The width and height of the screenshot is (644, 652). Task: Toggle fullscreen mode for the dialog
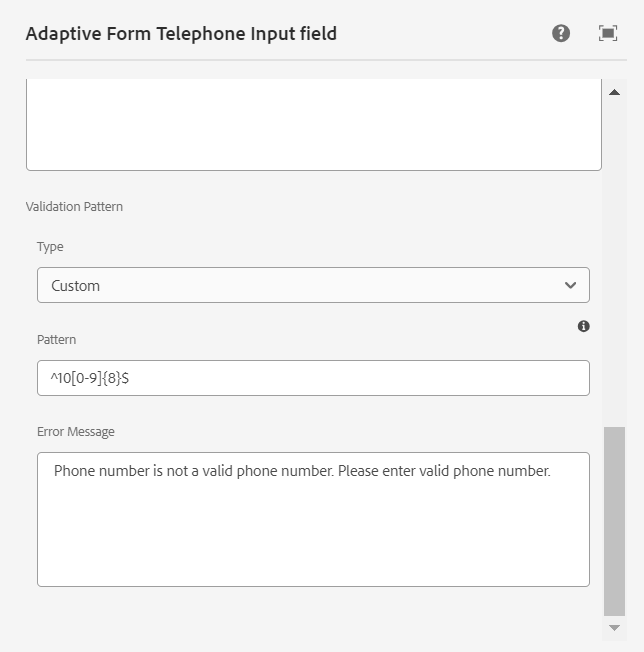[608, 33]
